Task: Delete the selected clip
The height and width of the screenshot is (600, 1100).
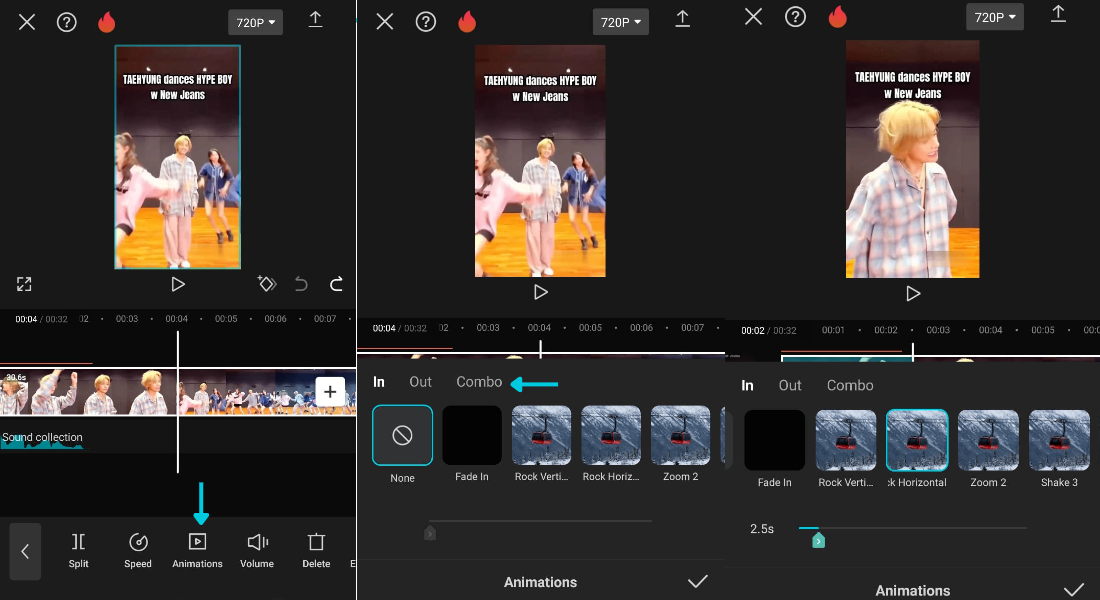Action: (x=316, y=551)
